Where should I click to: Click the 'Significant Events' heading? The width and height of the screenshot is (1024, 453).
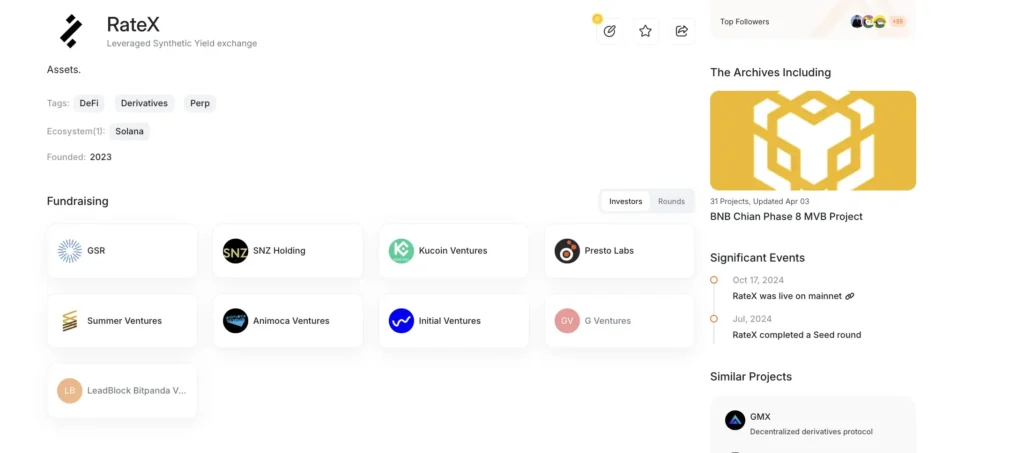758,258
